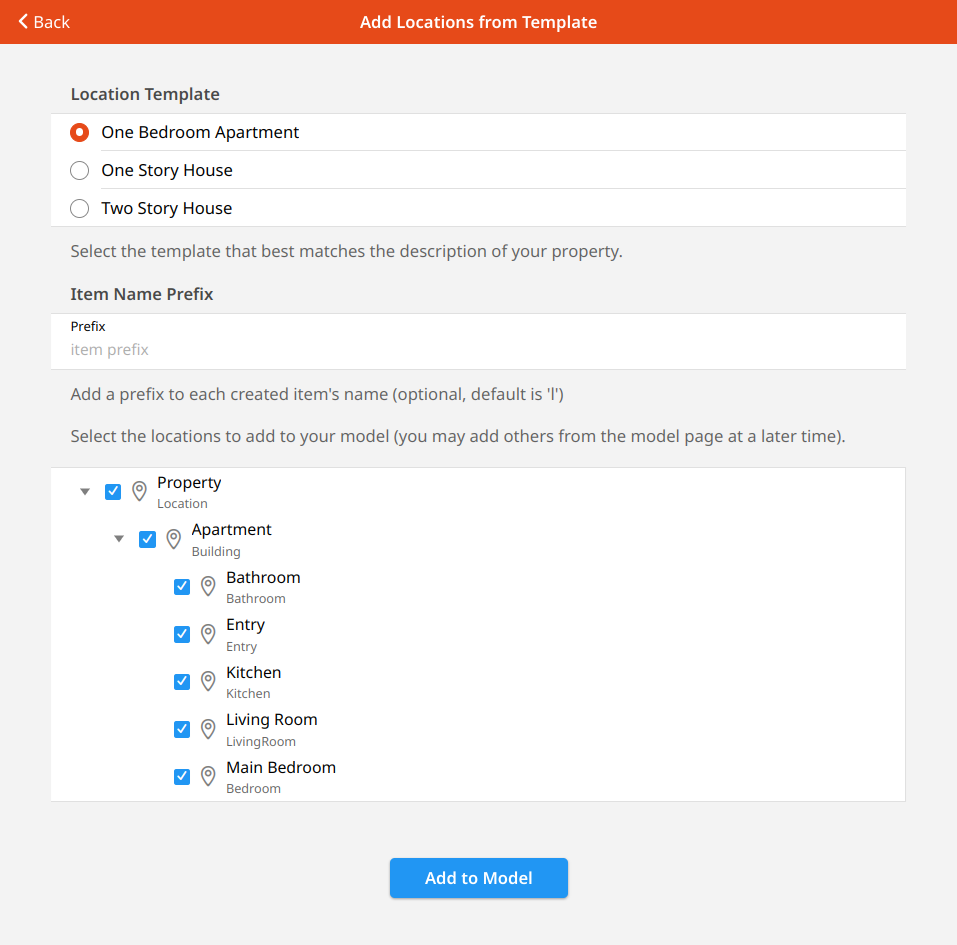Viewport: 957px width, 945px height.
Task: Toggle the Main Bedroom checkbox
Action: (x=182, y=777)
